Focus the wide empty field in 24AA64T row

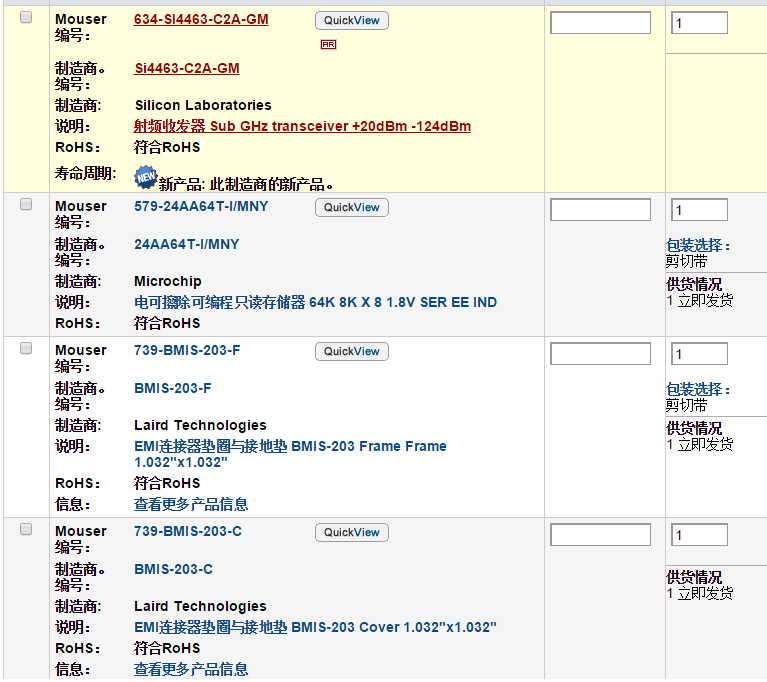[x=601, y=210]
